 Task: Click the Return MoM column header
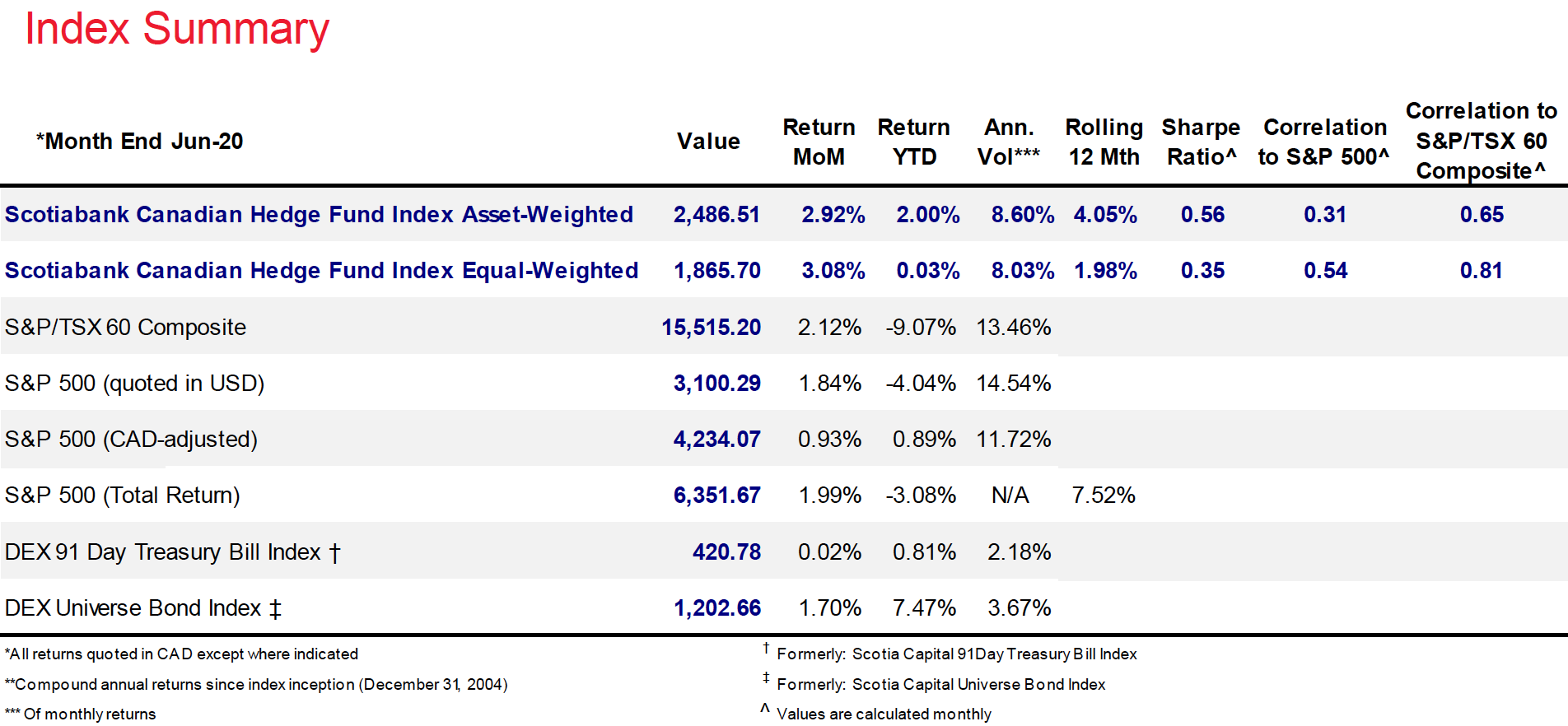point(818,142)
